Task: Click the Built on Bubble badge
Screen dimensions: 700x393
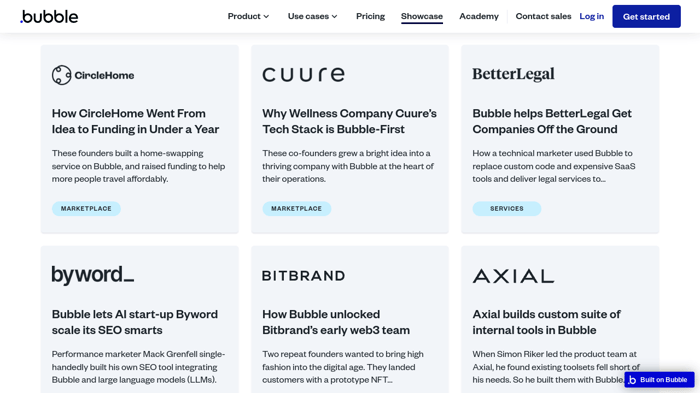Action: pos(659,380)
